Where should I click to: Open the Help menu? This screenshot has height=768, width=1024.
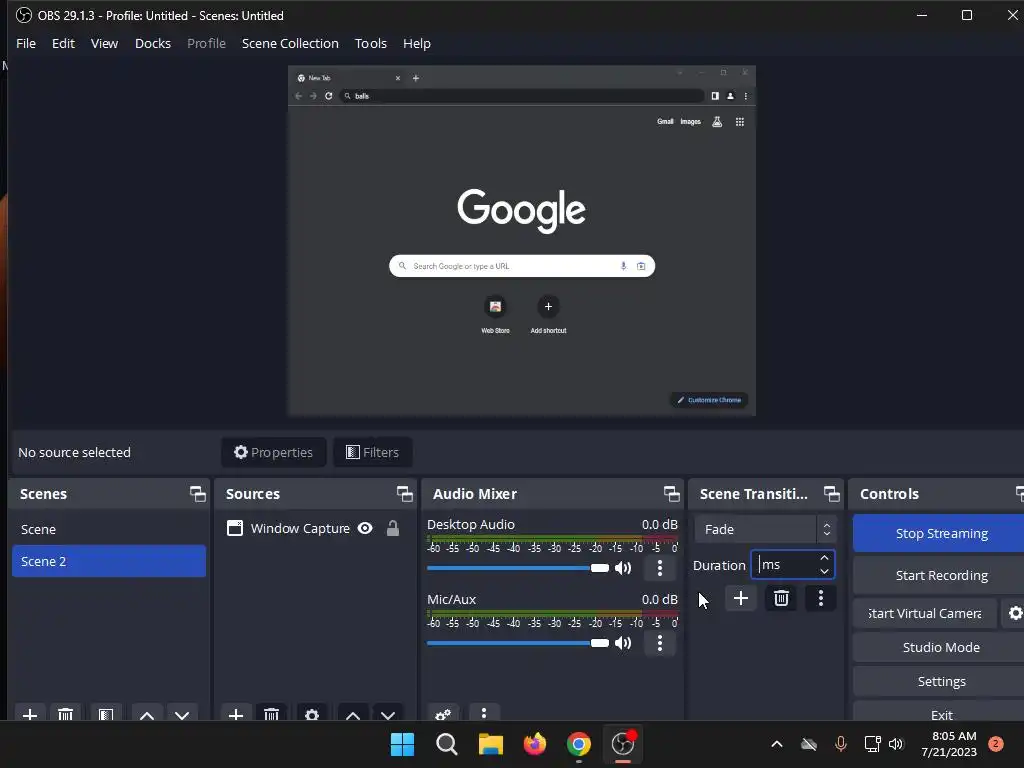click(x=417, y=43)
